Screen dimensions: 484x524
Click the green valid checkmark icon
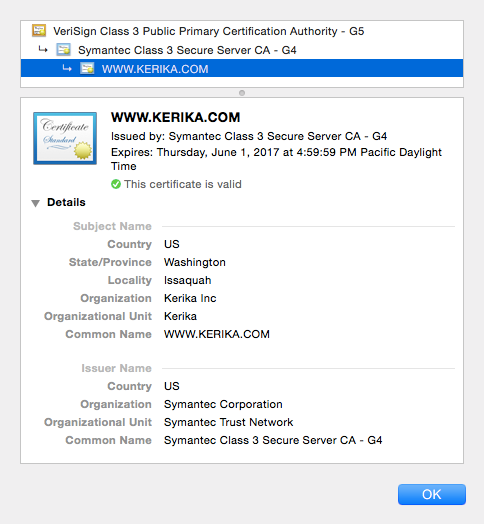(116, 184)
